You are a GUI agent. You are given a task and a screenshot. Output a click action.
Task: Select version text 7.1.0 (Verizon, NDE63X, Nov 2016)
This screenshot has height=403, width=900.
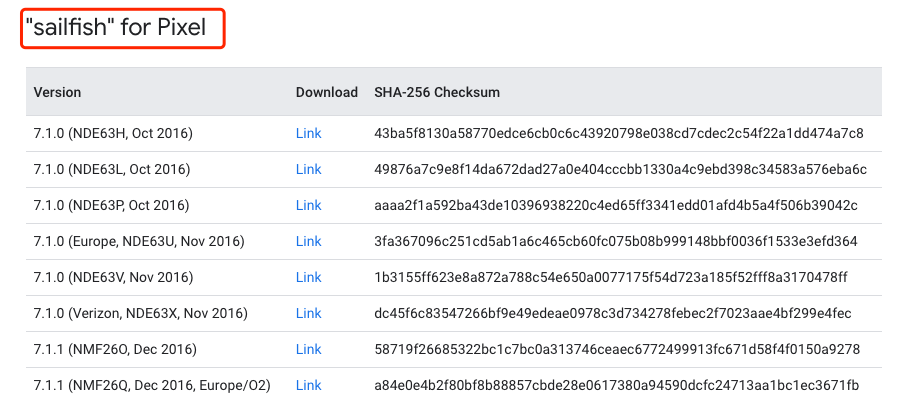(x=141, y=313)
